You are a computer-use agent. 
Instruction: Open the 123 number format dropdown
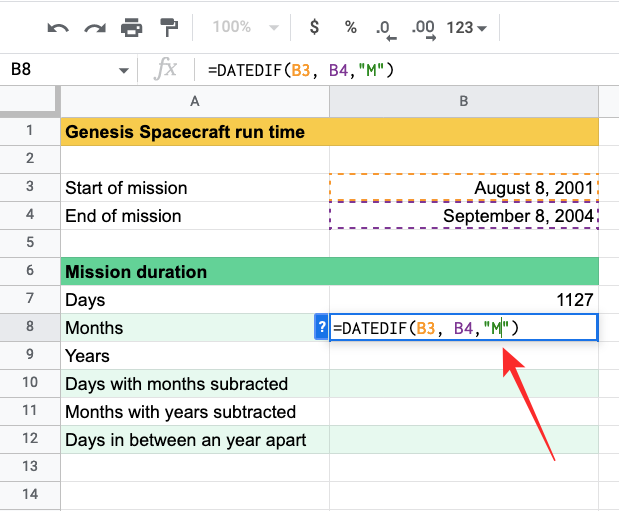tap(467, 27)
